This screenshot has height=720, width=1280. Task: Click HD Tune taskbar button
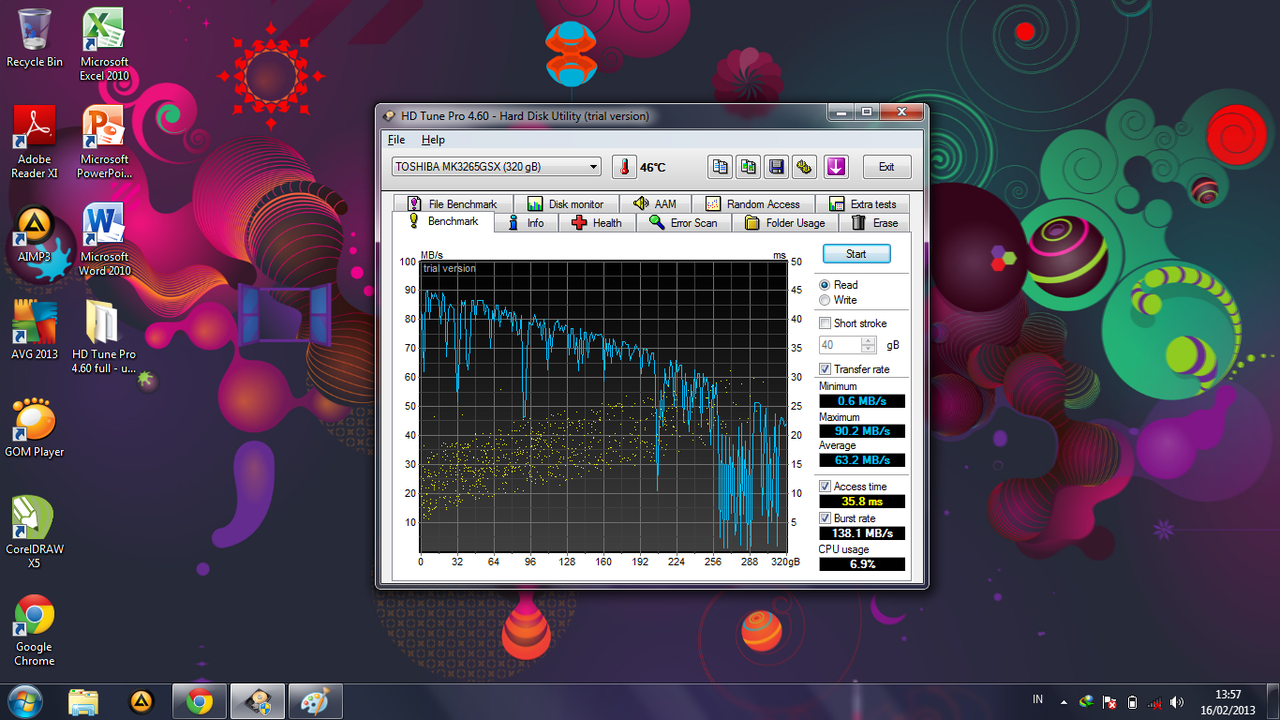258,702
